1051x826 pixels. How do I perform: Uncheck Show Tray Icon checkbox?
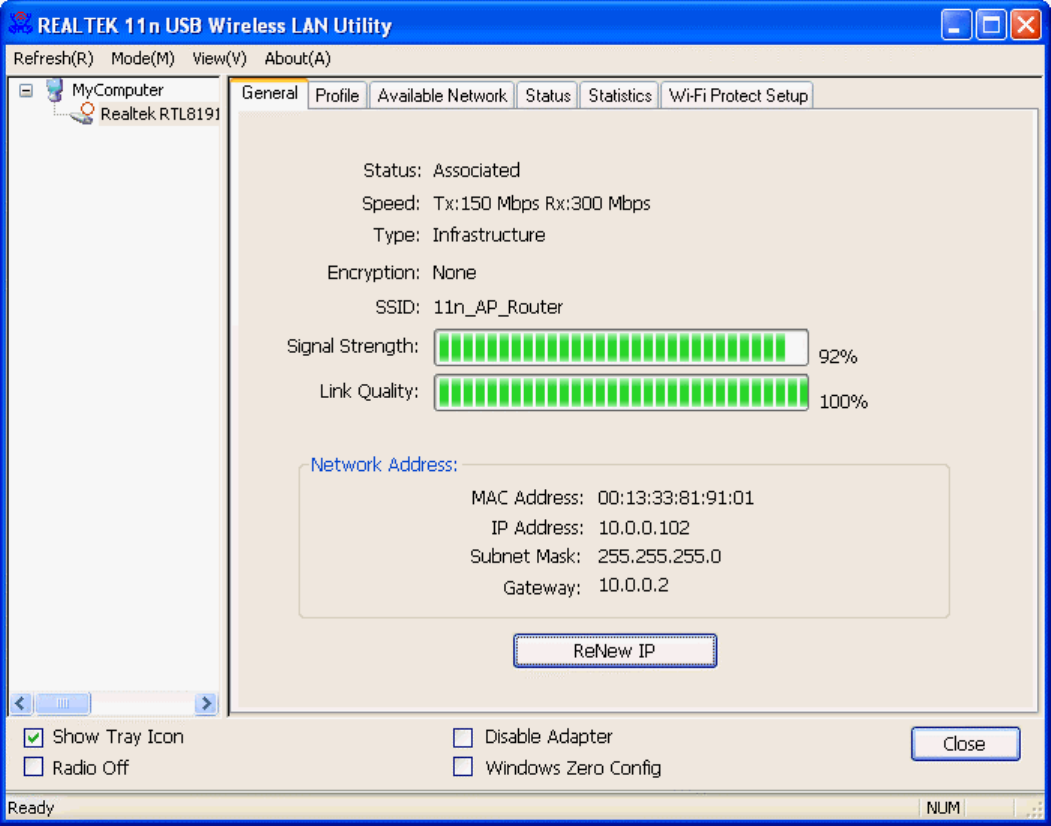pyautogui.click(x=34, y=738)
